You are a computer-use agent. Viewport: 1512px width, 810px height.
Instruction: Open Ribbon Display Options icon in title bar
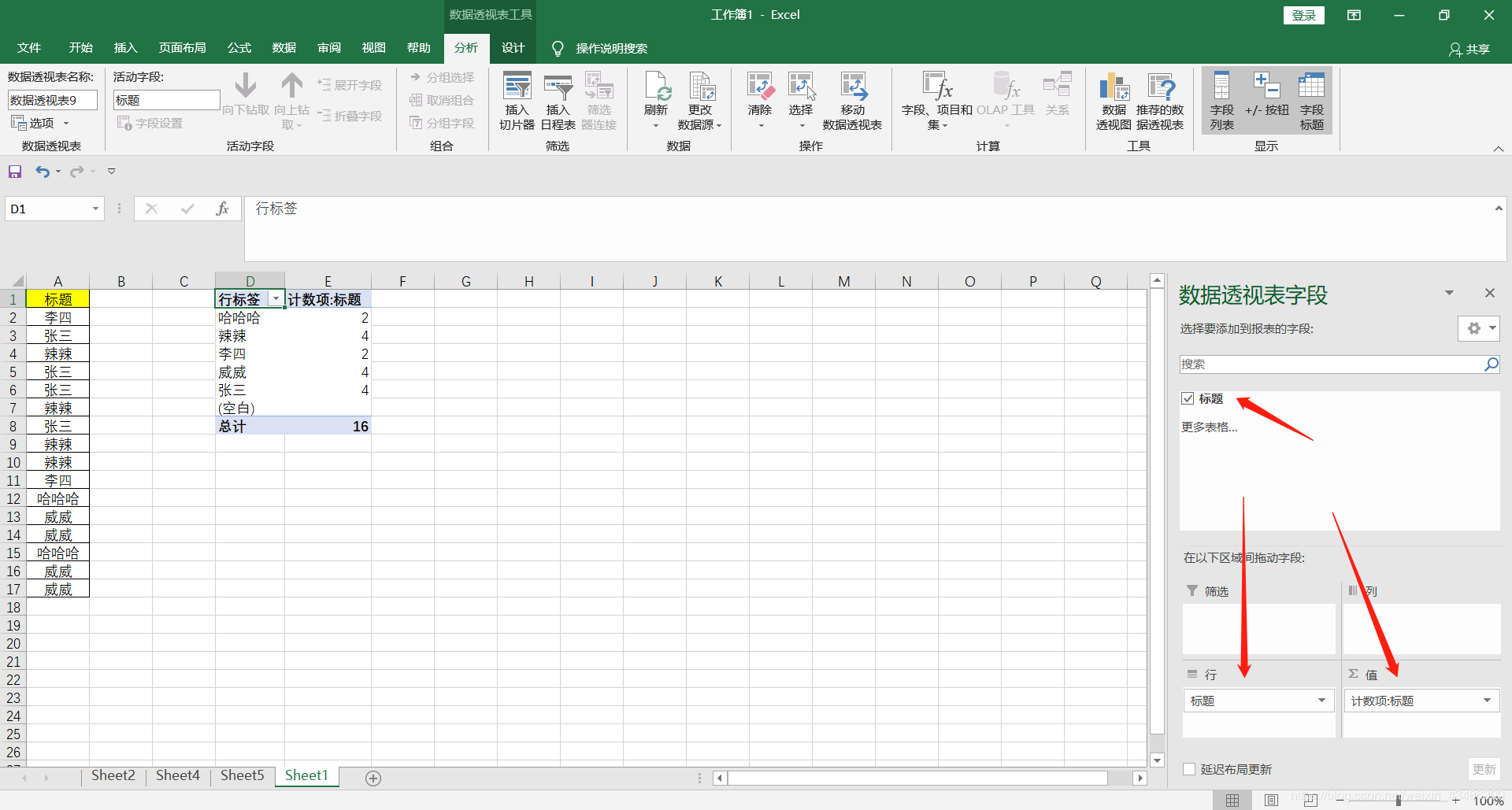1354,15
